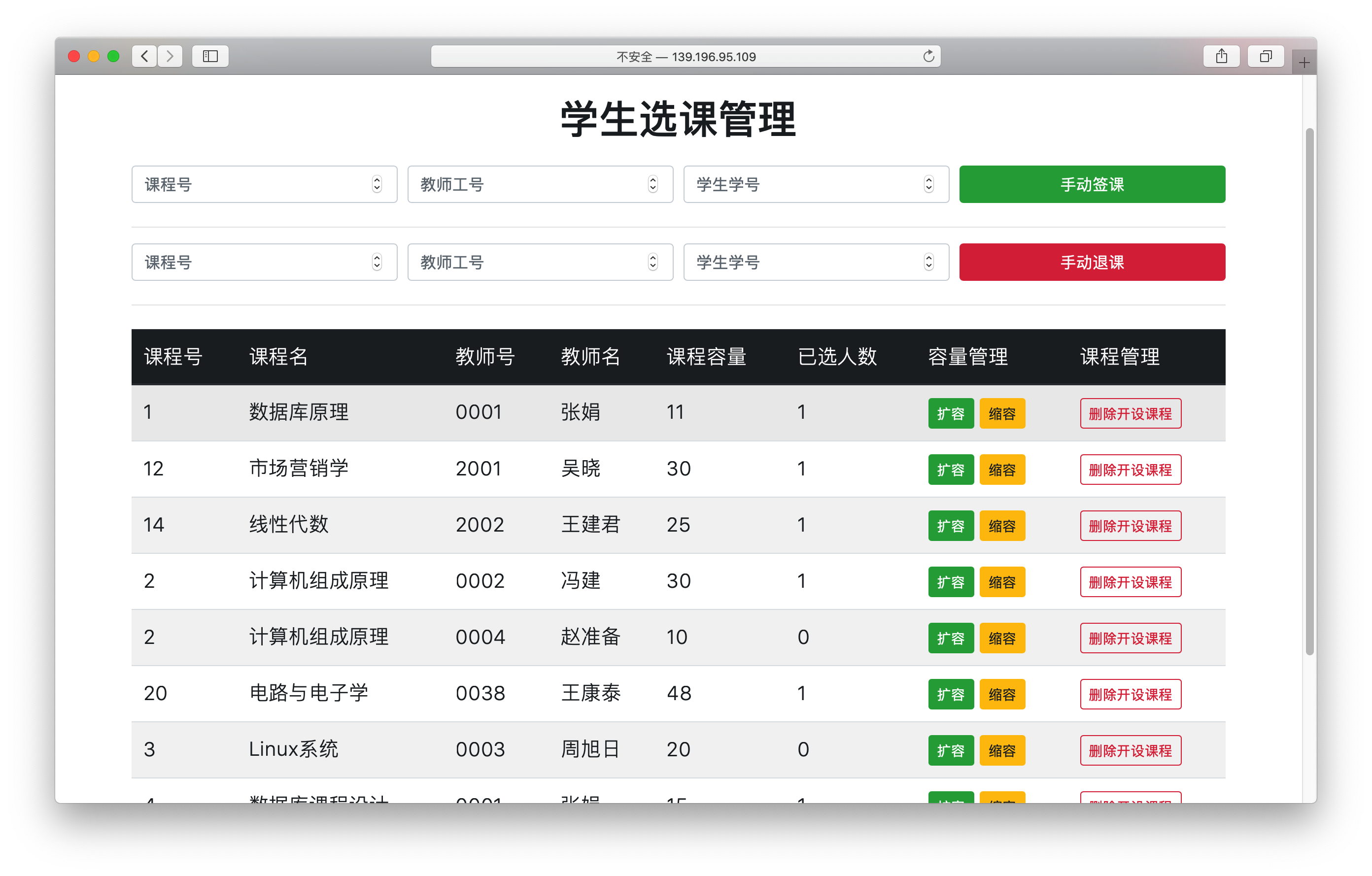Open 课程号 dropdown in the 手动签课 row
Viewport: 1372px width, 876px height.
(264, 184)
